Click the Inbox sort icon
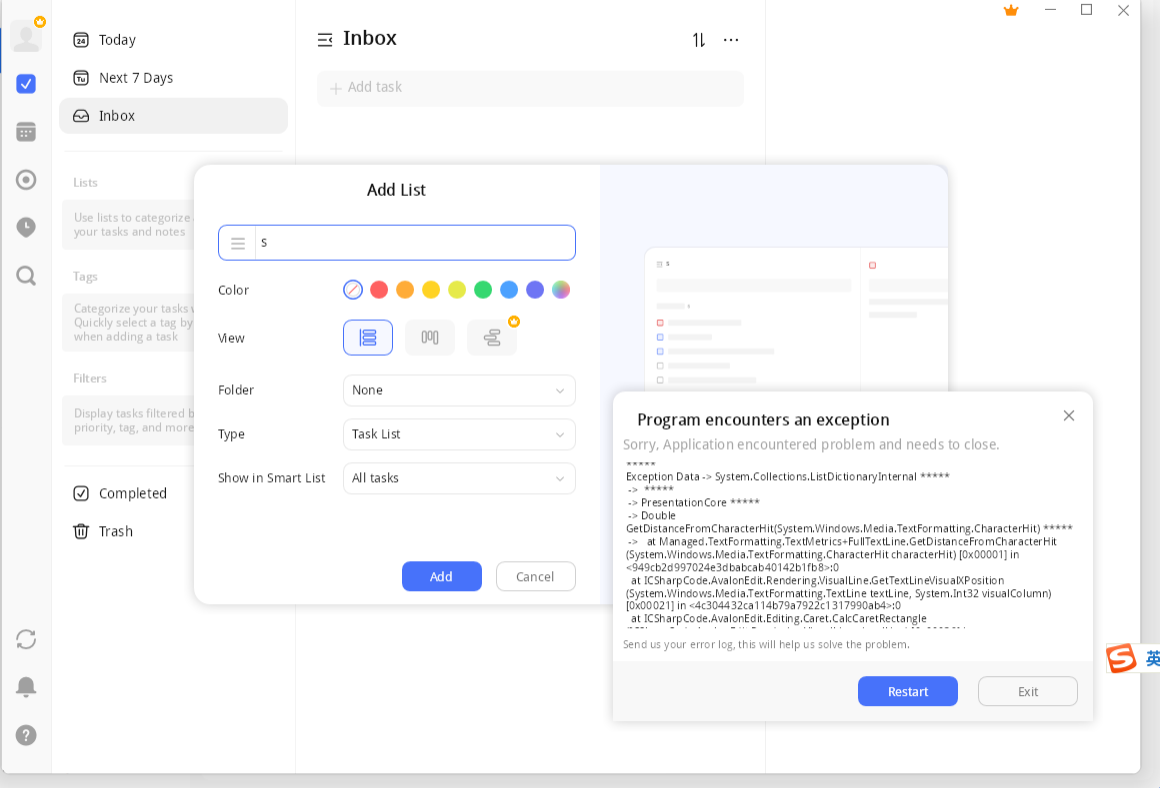 click(699, 40)
